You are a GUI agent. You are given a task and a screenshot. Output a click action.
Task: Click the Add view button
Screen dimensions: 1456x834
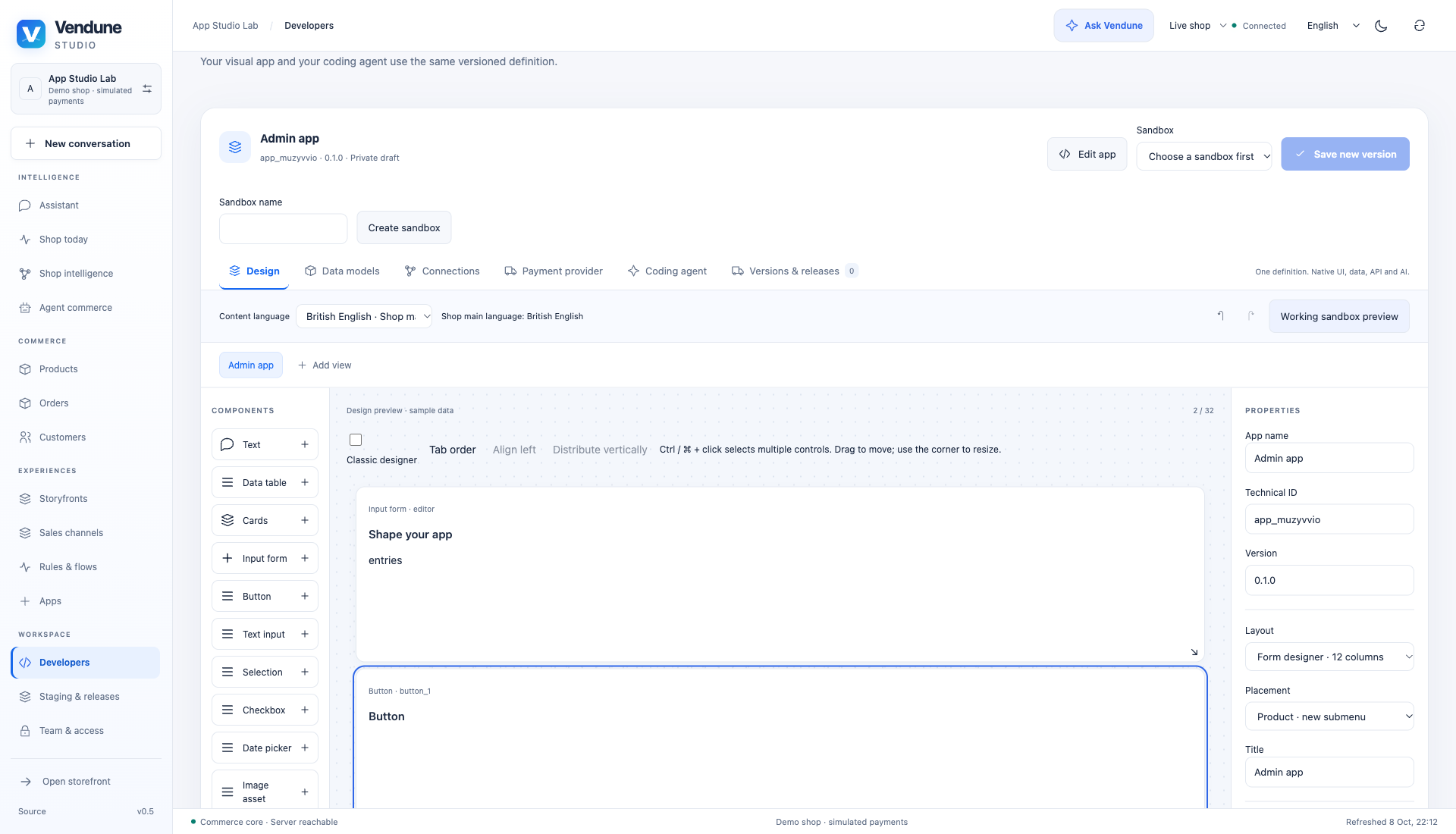325,365
